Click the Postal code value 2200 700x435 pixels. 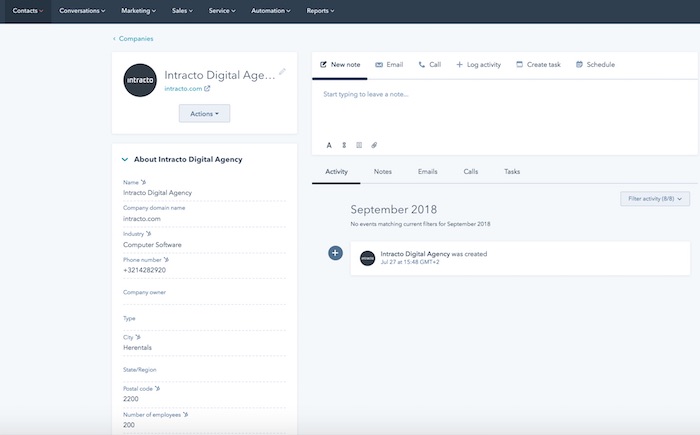pyautogui.click(x=131, y=399)
